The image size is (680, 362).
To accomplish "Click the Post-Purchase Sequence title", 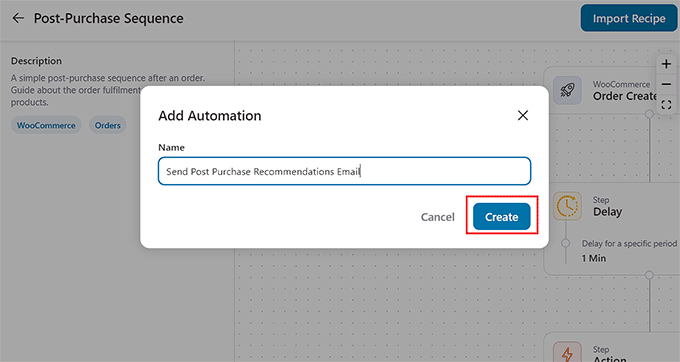I will tap(108, 18).
